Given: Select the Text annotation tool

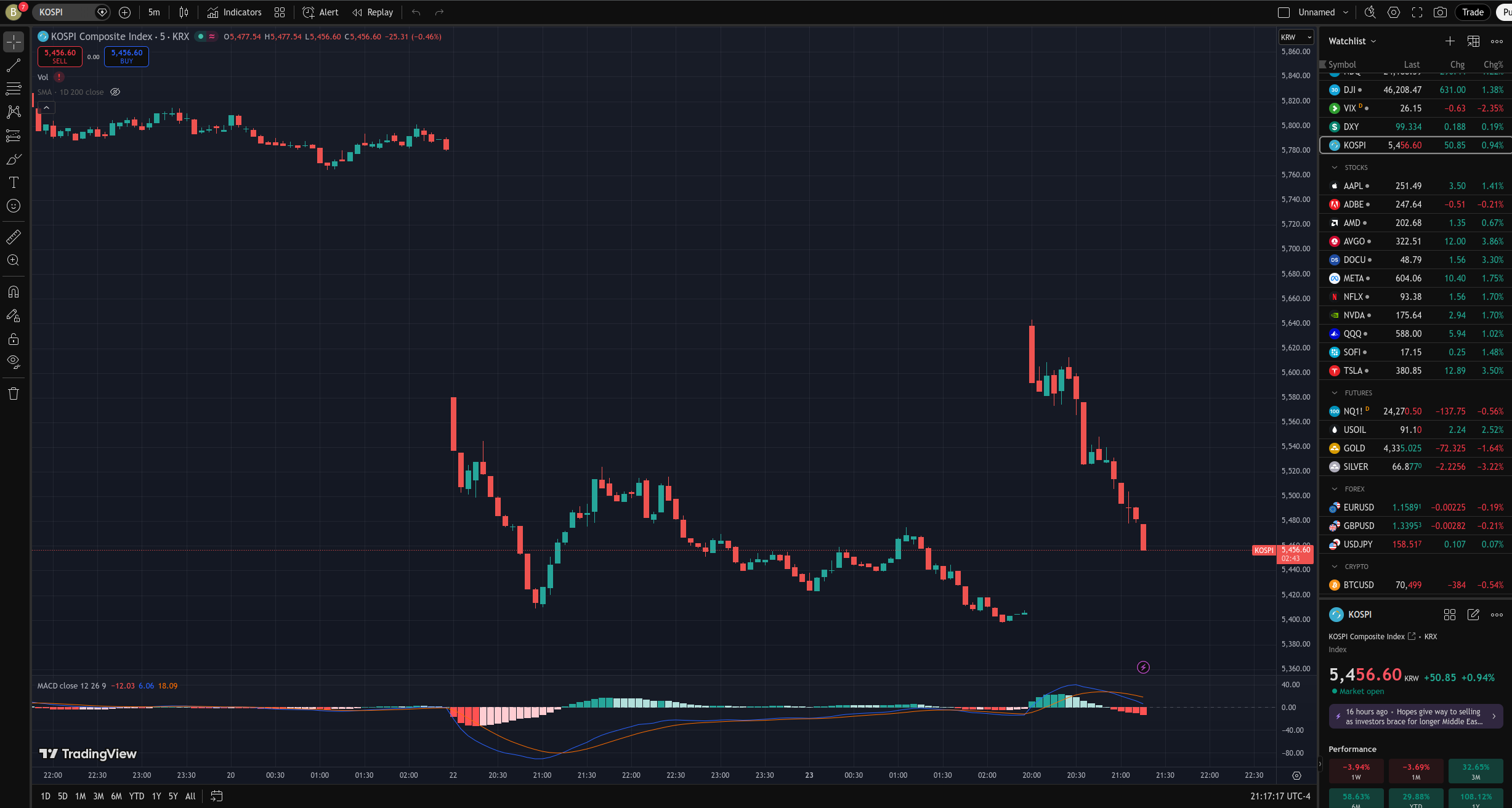Looking at the screenshot, I should click(x=14, y=182).
